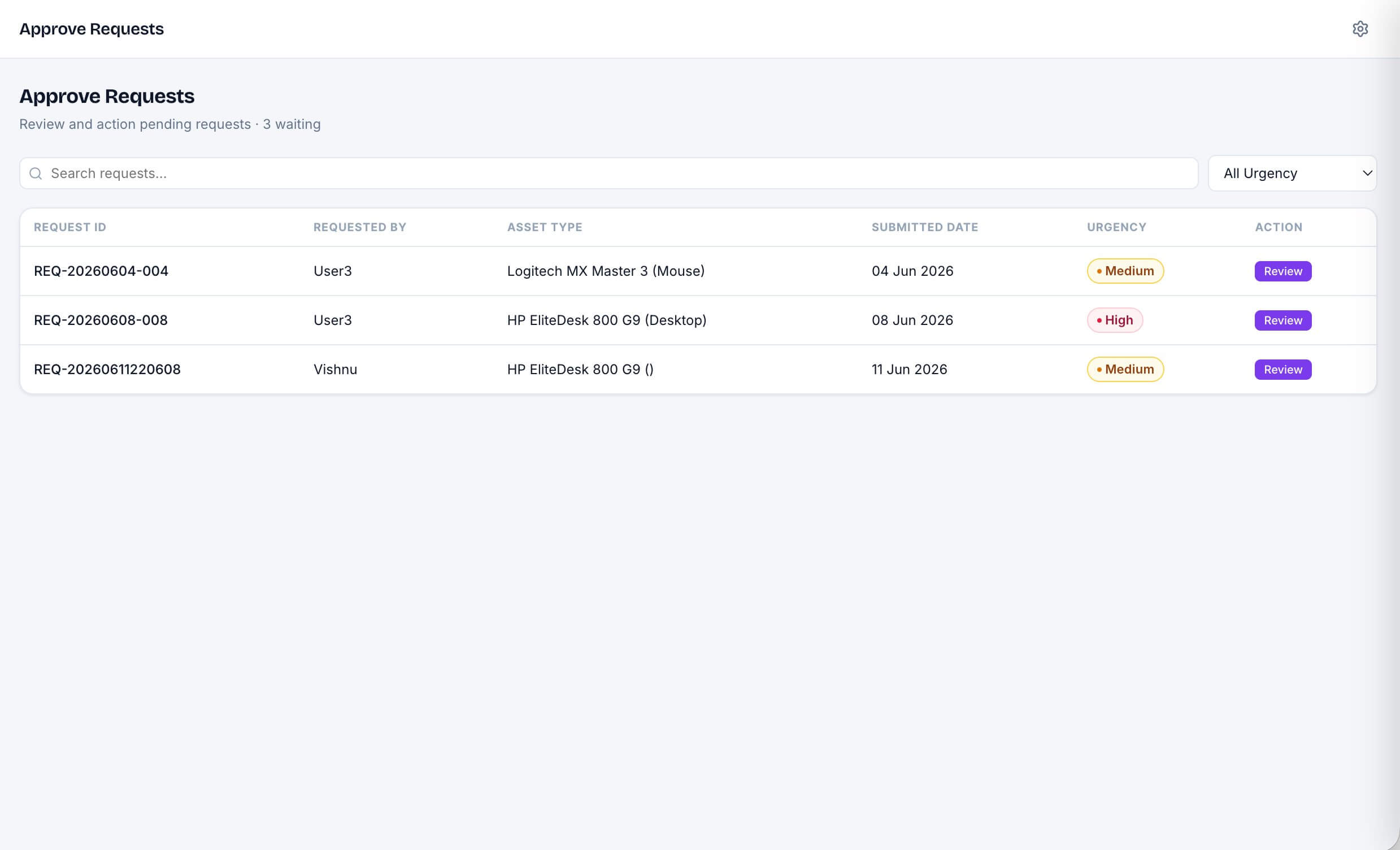Review request REQ-20260608-008
The image size is (1400, 850).
click(1282, 320)
